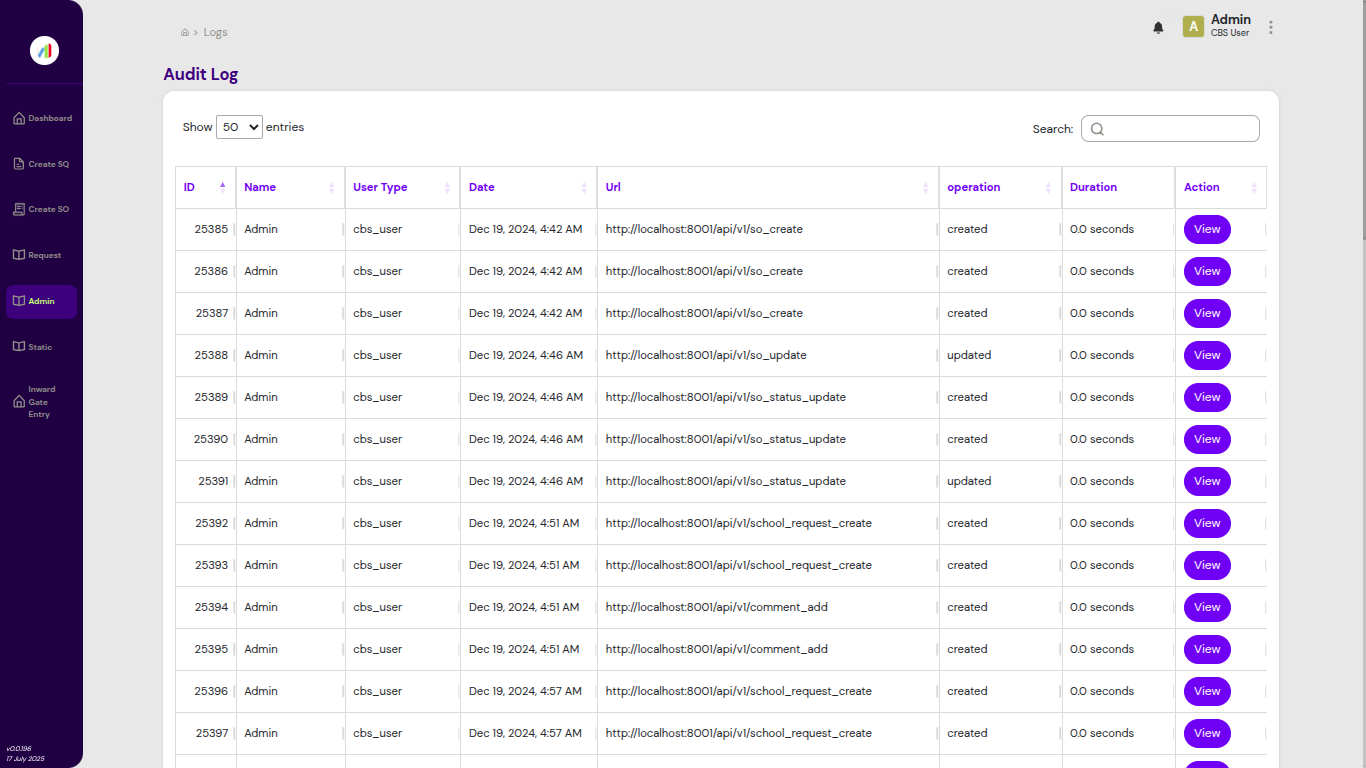
Task: Select Admin in the sidebar menu
Action: coord(40,300)
